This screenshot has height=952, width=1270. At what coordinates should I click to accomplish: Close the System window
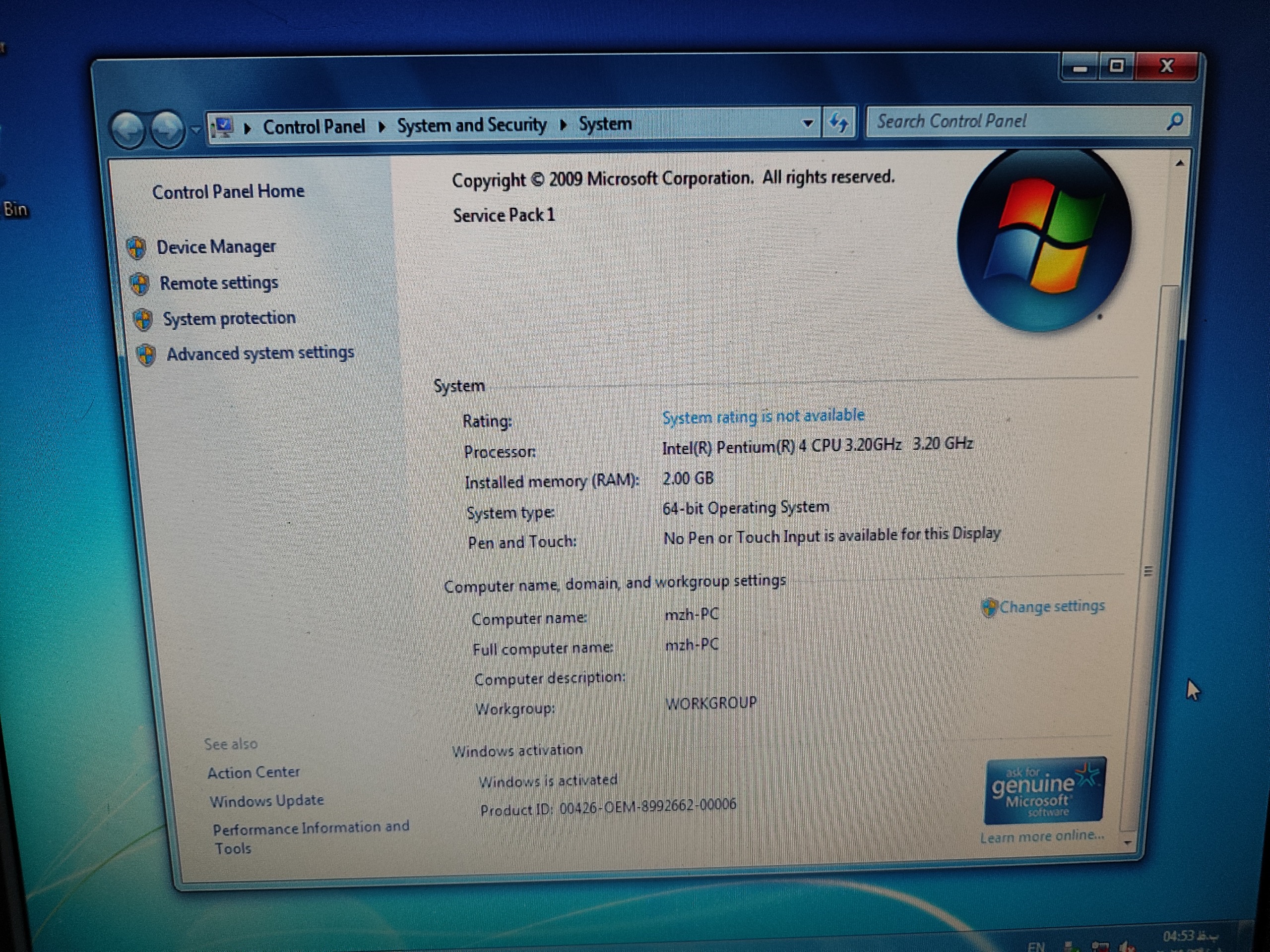1166,66
